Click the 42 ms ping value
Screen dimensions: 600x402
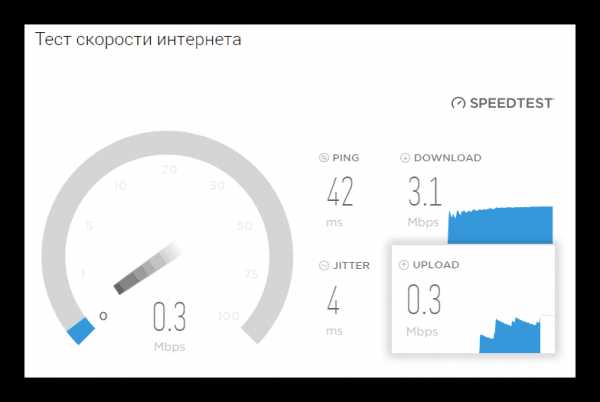(x=340, y=192)
